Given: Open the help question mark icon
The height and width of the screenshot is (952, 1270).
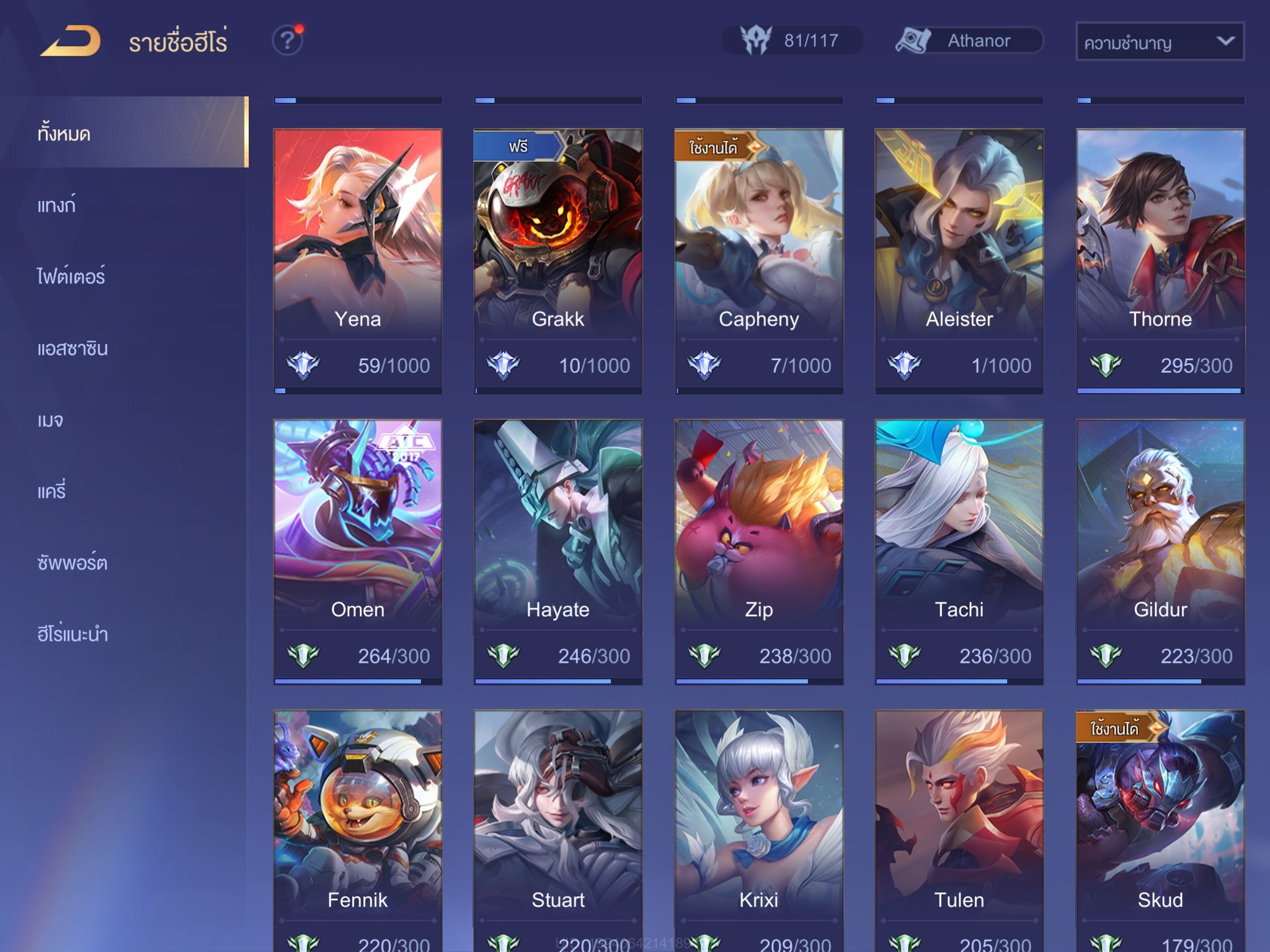Looking at the screenshot, I should tap(287, 41).
